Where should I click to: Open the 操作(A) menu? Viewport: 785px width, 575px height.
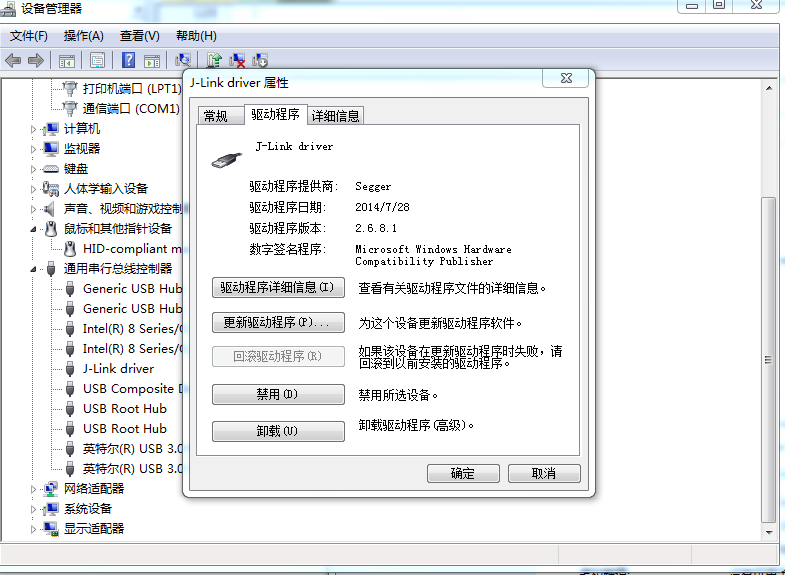[x=84, y=36]
